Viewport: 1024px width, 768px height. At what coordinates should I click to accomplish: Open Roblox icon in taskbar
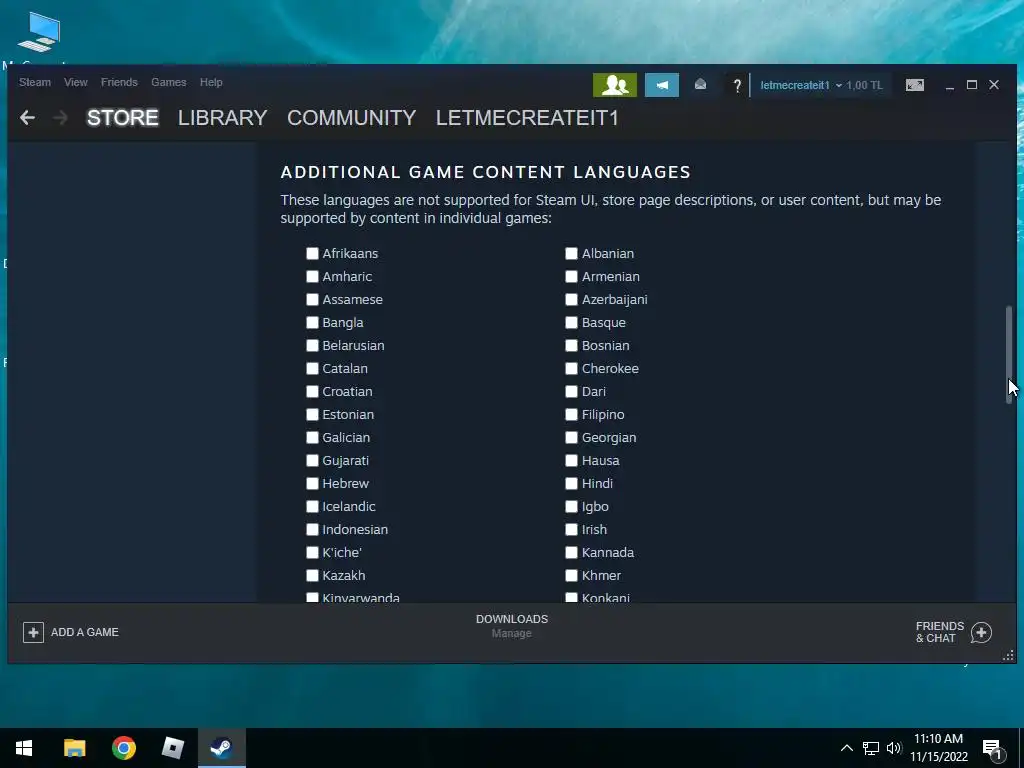point(172,748)
